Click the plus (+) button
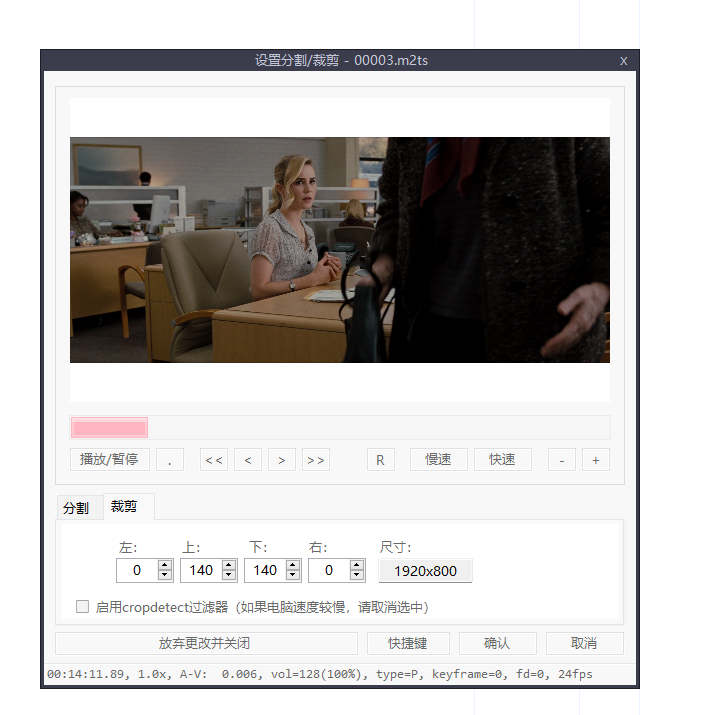Screen dimensions: 720x715 click(596, 460)
